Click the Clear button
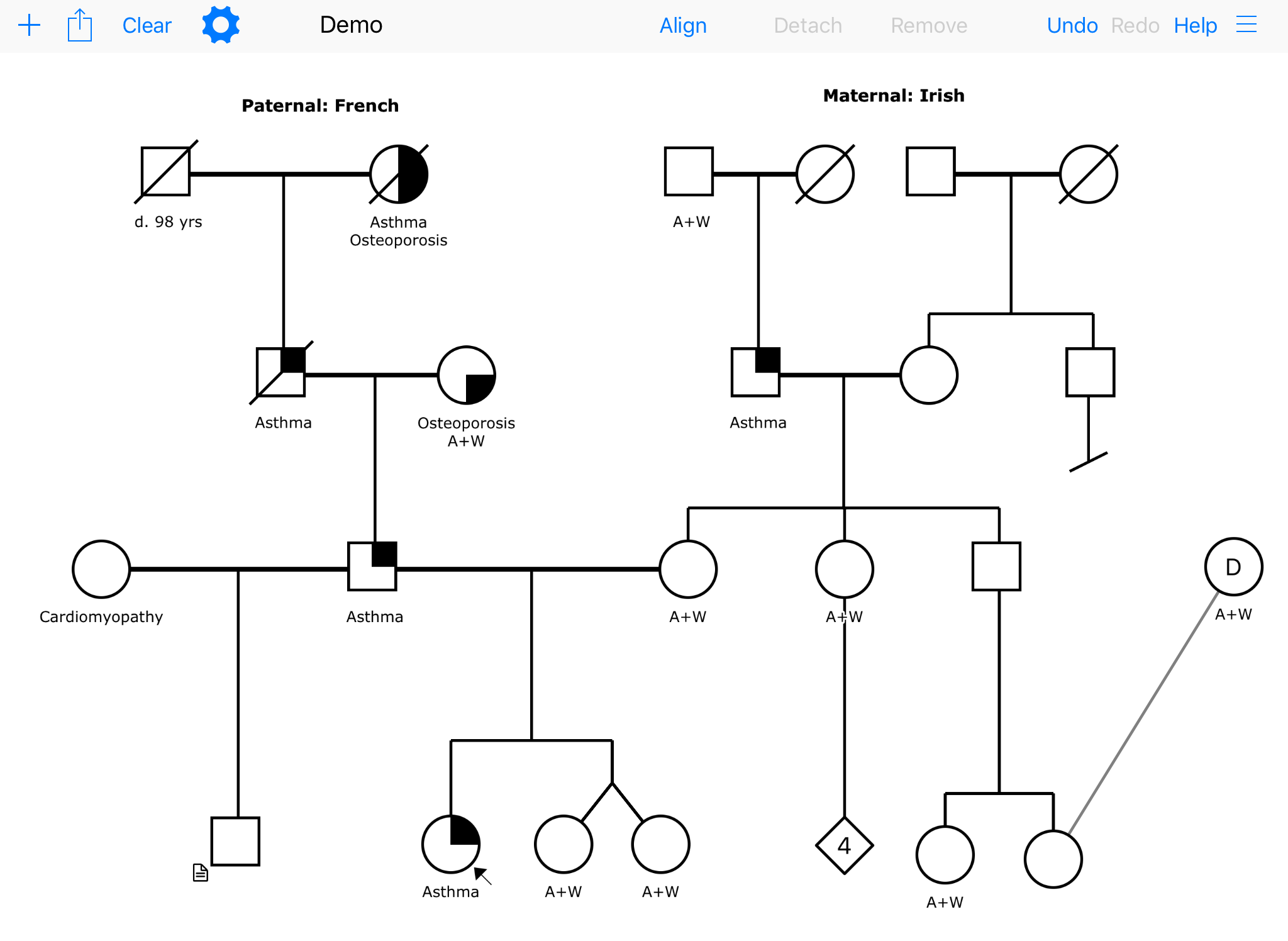 [147, 26]
